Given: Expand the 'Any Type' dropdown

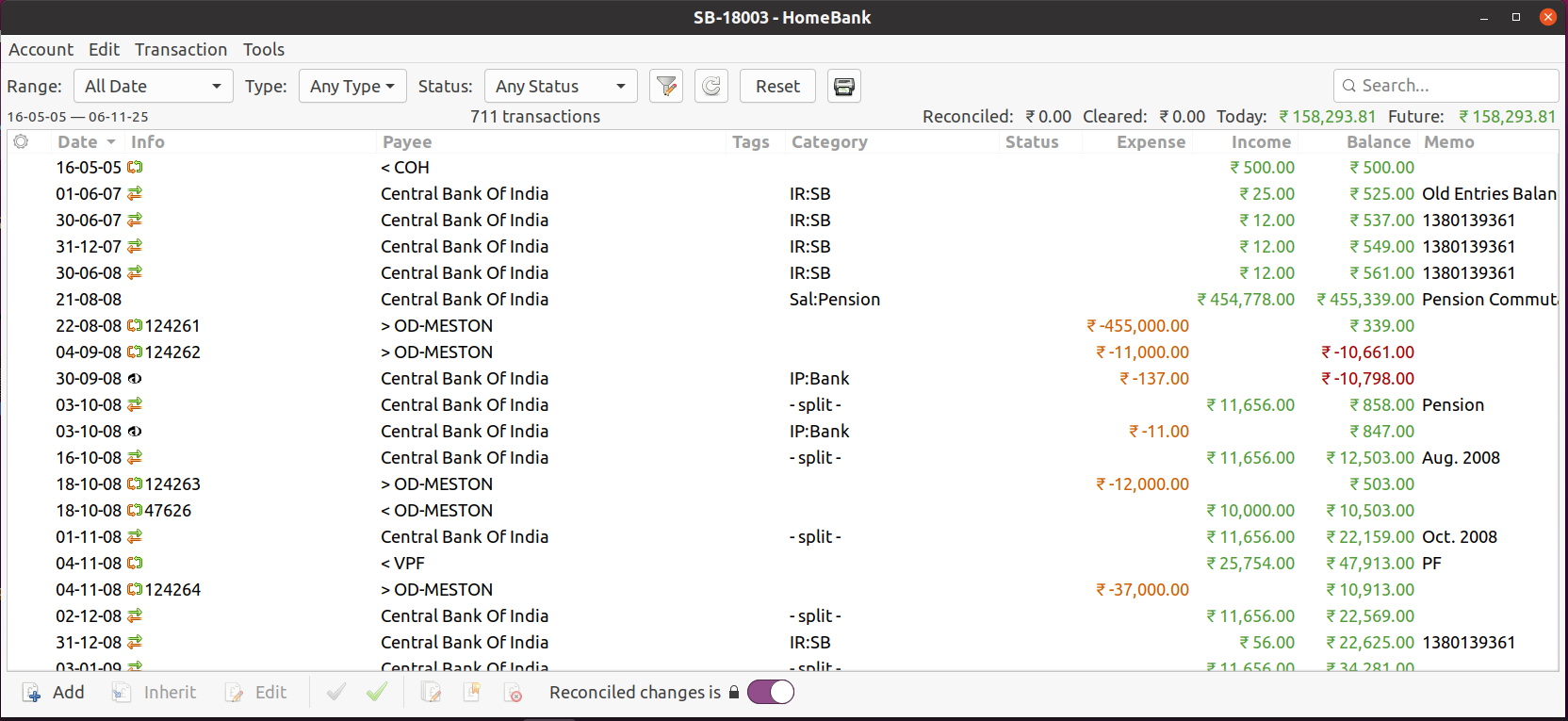Looking at the screenshot, I should coord(352,87).
